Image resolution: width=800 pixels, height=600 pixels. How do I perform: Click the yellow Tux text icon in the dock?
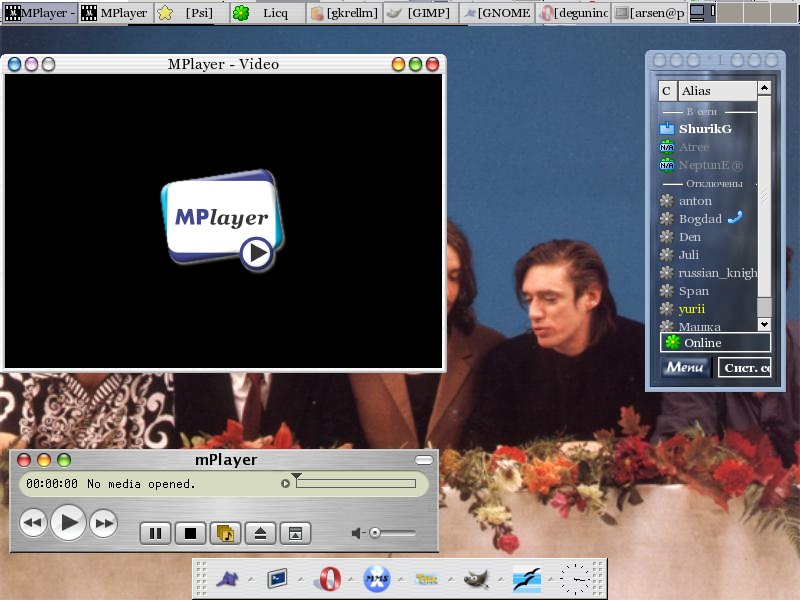click(x=427, y=579)
